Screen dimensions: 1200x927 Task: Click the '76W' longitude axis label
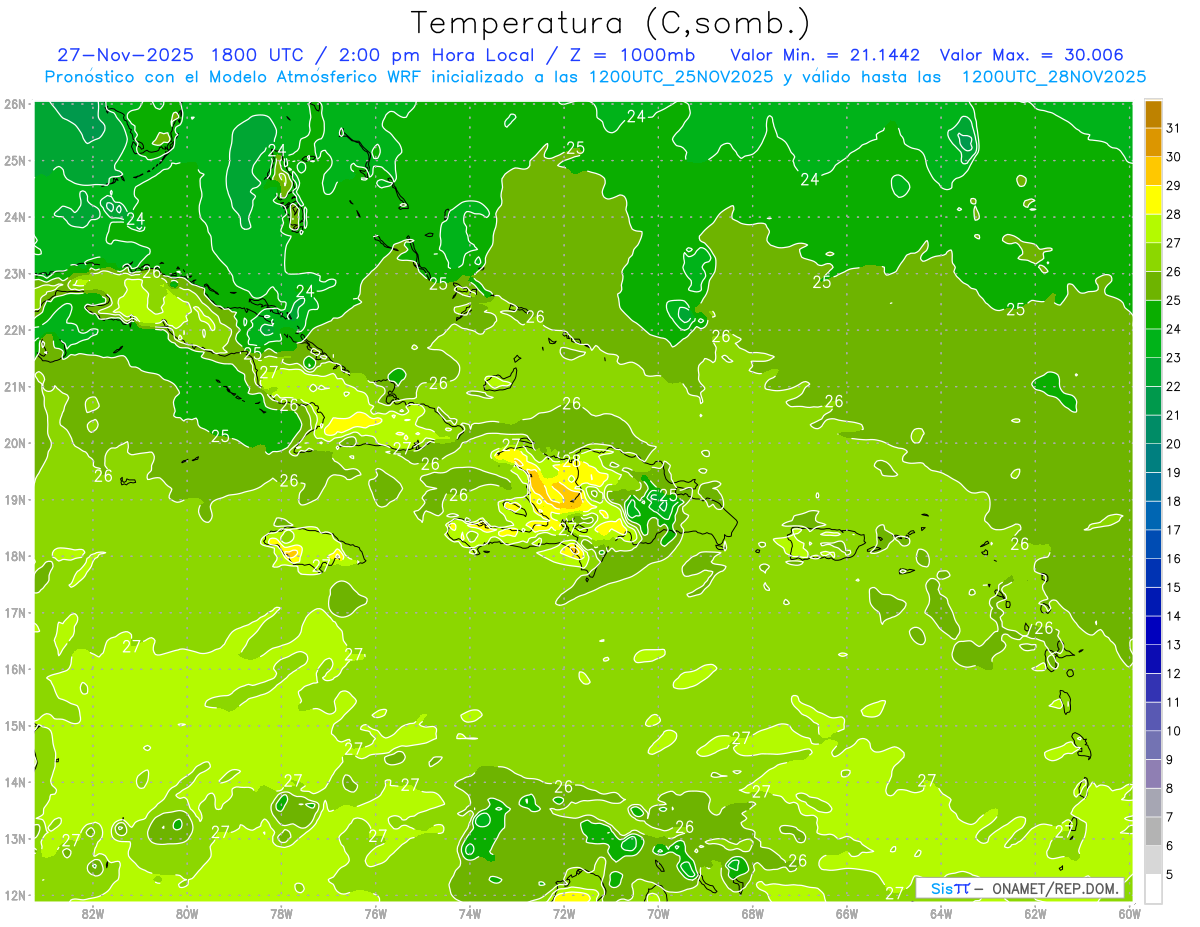375,913
